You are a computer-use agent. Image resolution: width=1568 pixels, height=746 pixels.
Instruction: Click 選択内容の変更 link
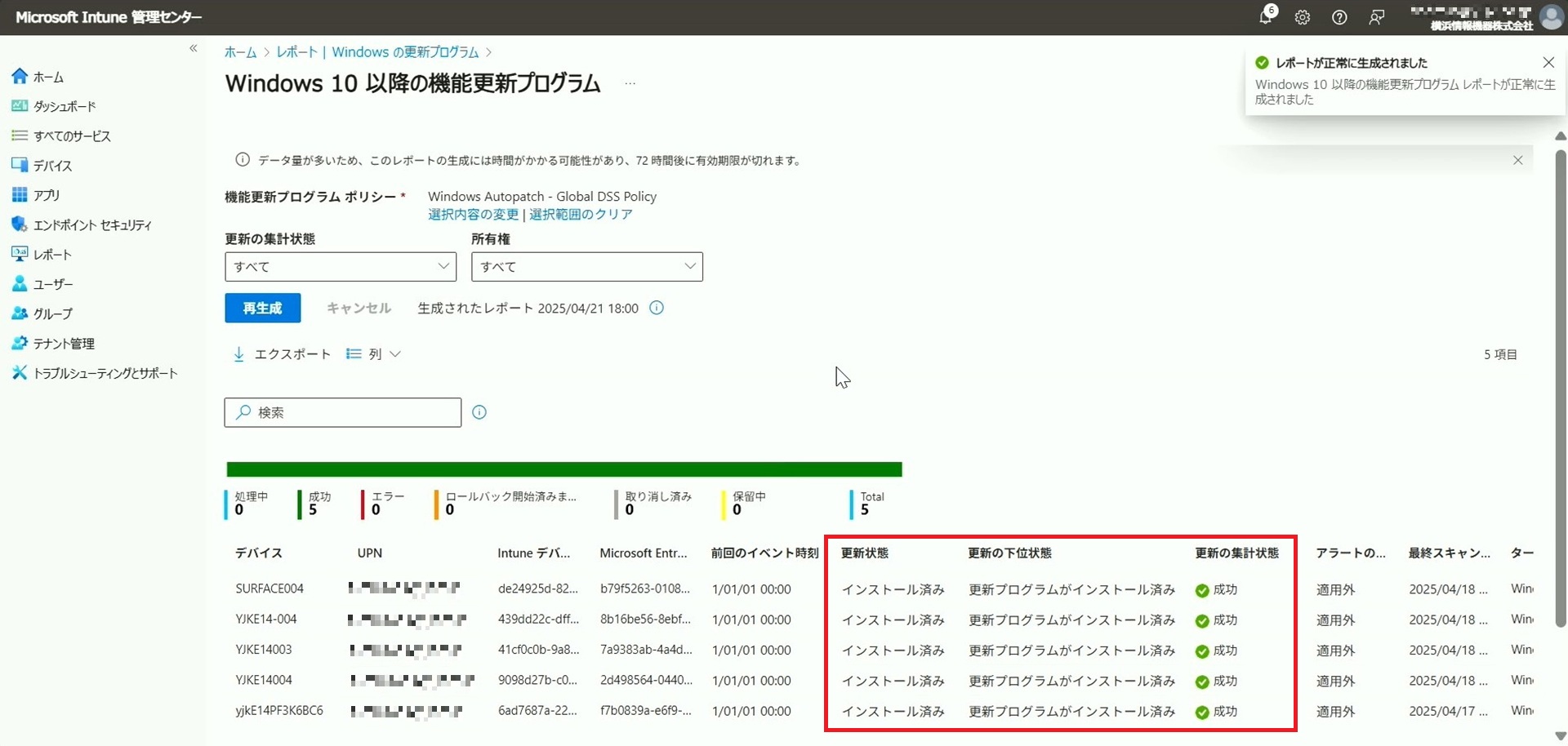coord(473,215)
